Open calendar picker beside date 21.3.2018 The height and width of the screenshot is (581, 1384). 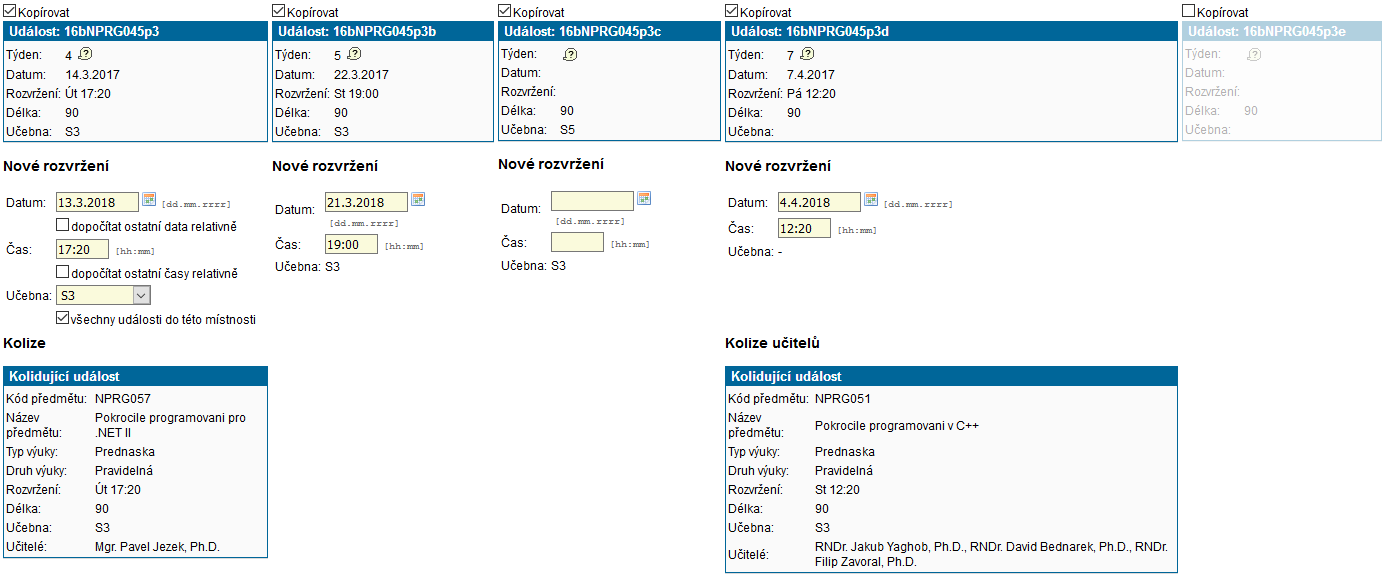tap(418, 200)
